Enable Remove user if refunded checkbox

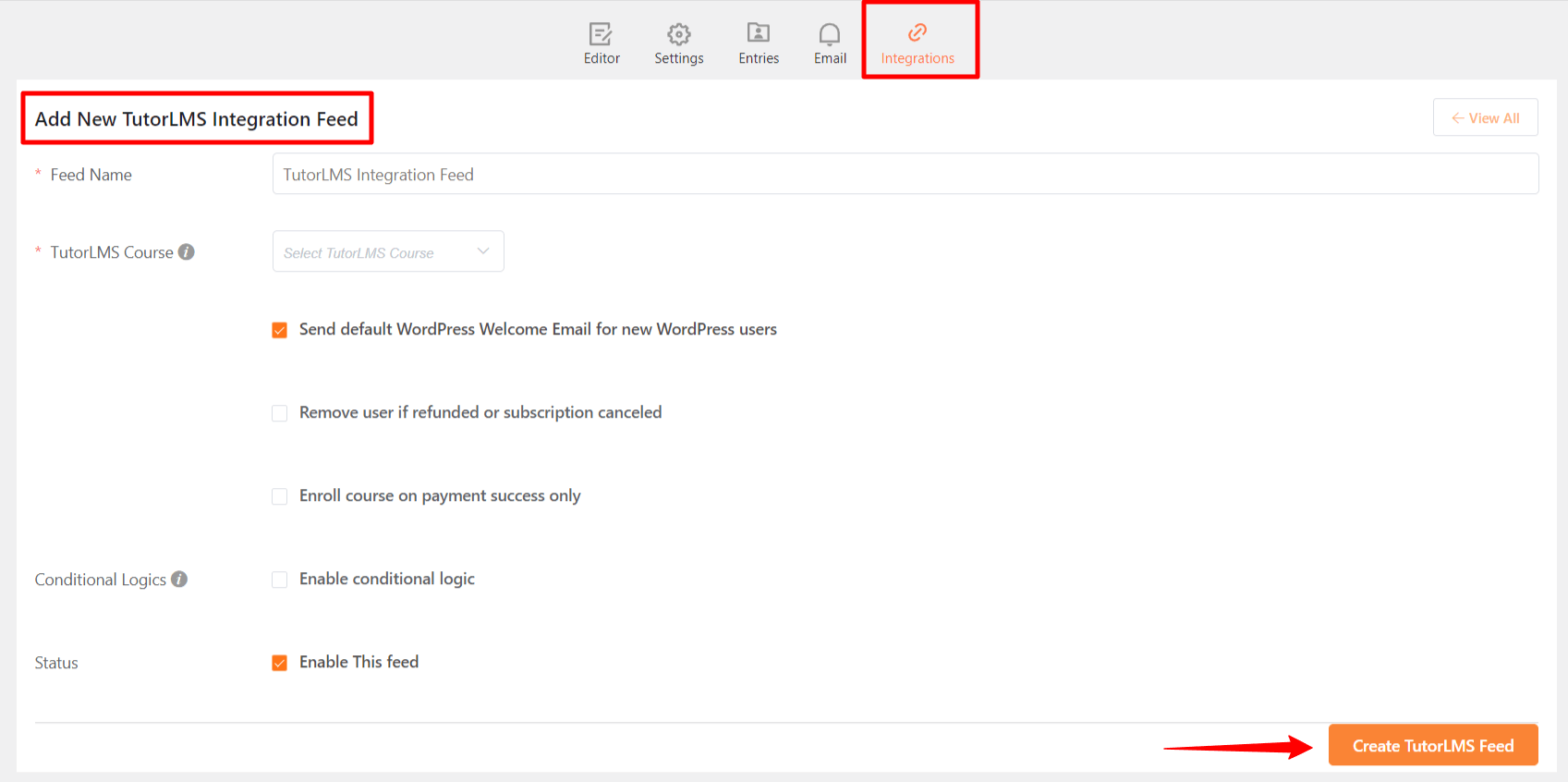pyautogui.click(x=280, y=413)
